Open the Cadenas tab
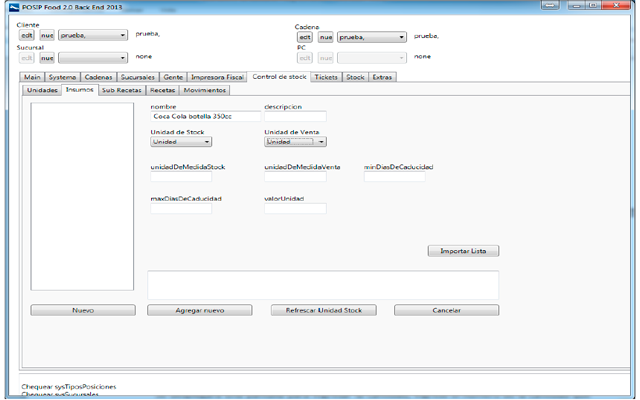This screenshot has width=640, height=400. 98,77
